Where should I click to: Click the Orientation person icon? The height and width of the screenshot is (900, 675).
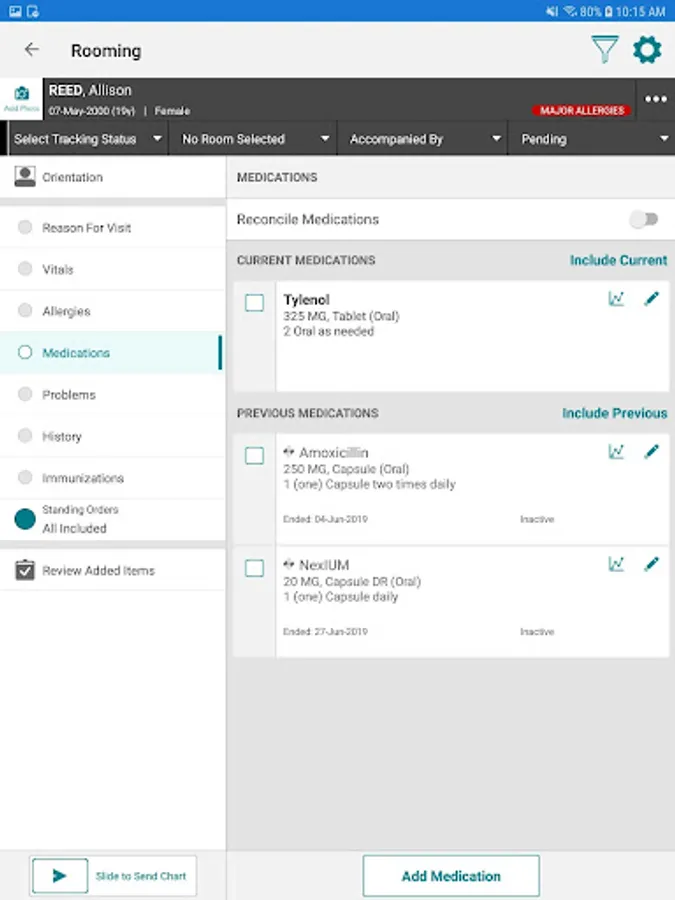point(25,177)
